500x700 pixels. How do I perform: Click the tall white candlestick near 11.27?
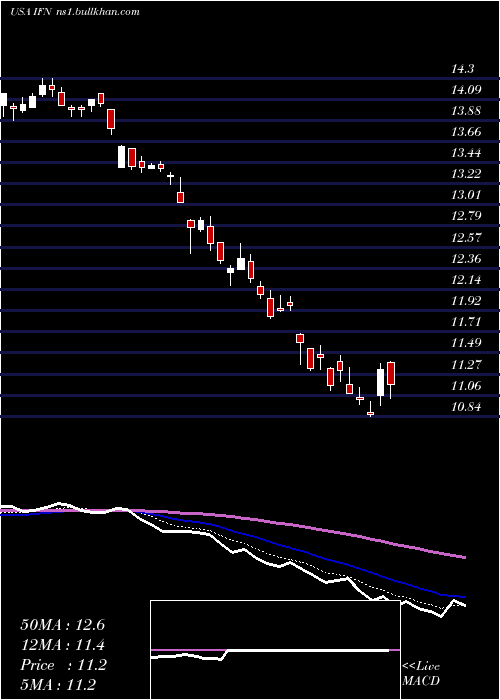(381, 382)
